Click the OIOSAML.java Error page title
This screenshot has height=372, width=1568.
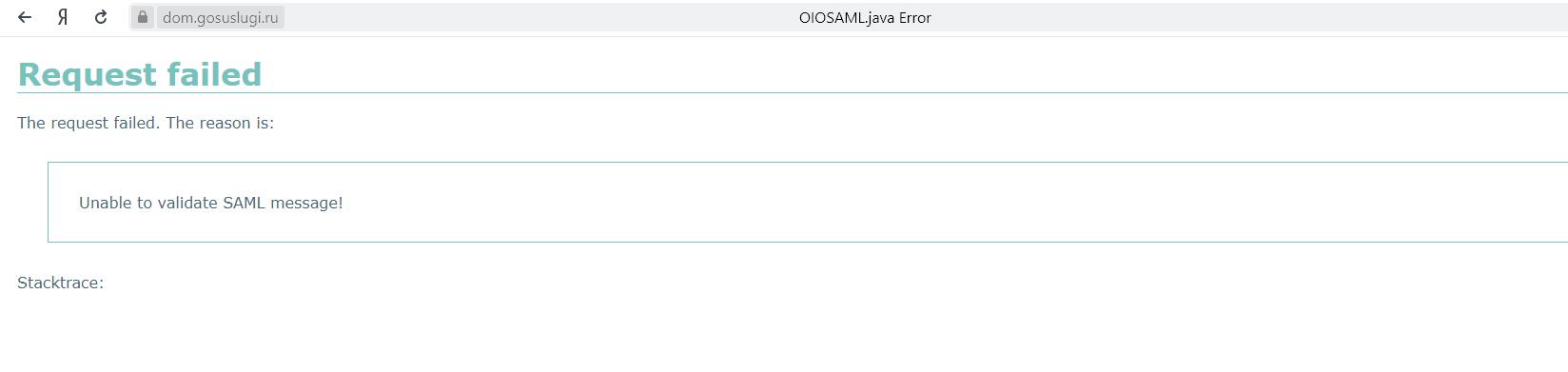pyautogui.click(x=865, y=17)
